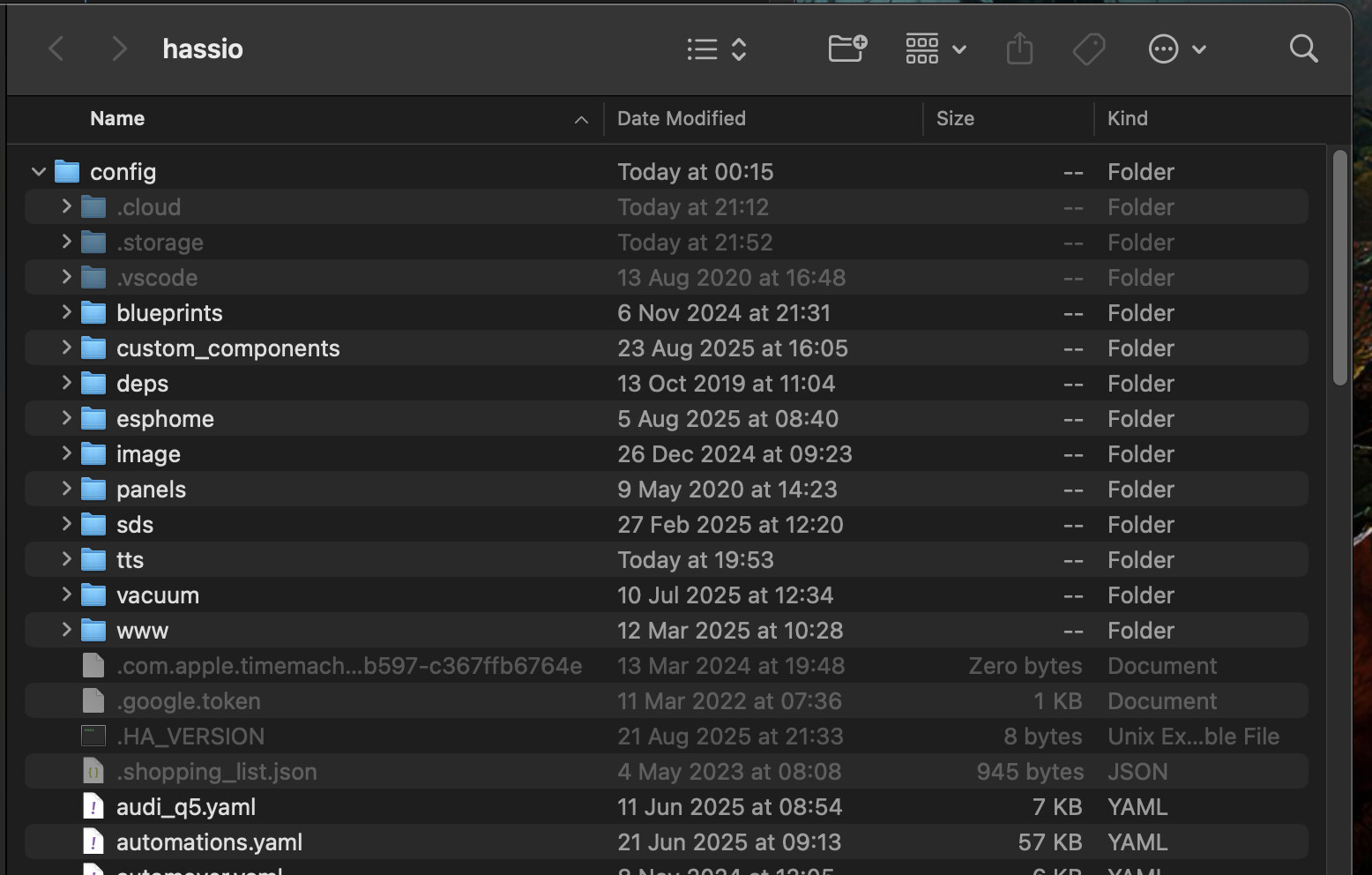Open the search magnifier
1372x875 pixels.
tap(1303, 49)
